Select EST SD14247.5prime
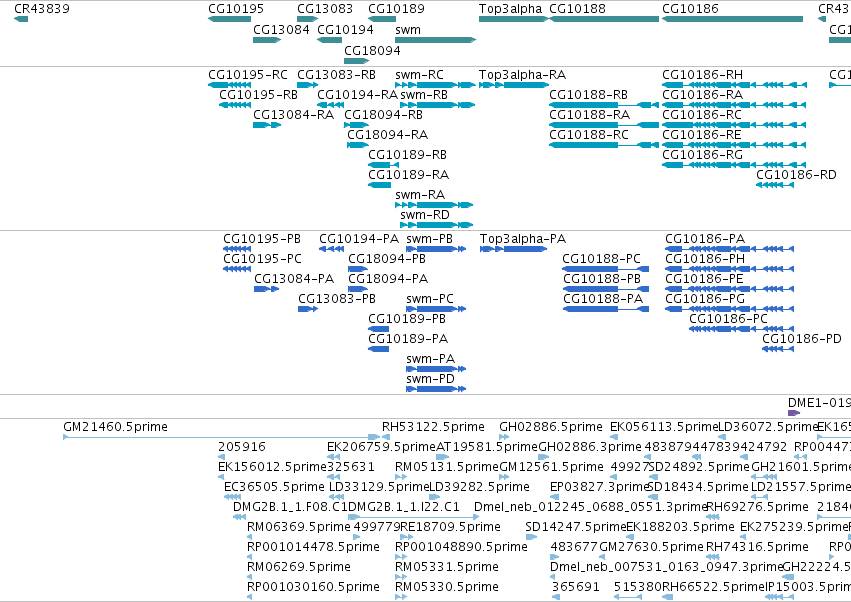This screenshot has height=602, width=851. coord(531,537)
